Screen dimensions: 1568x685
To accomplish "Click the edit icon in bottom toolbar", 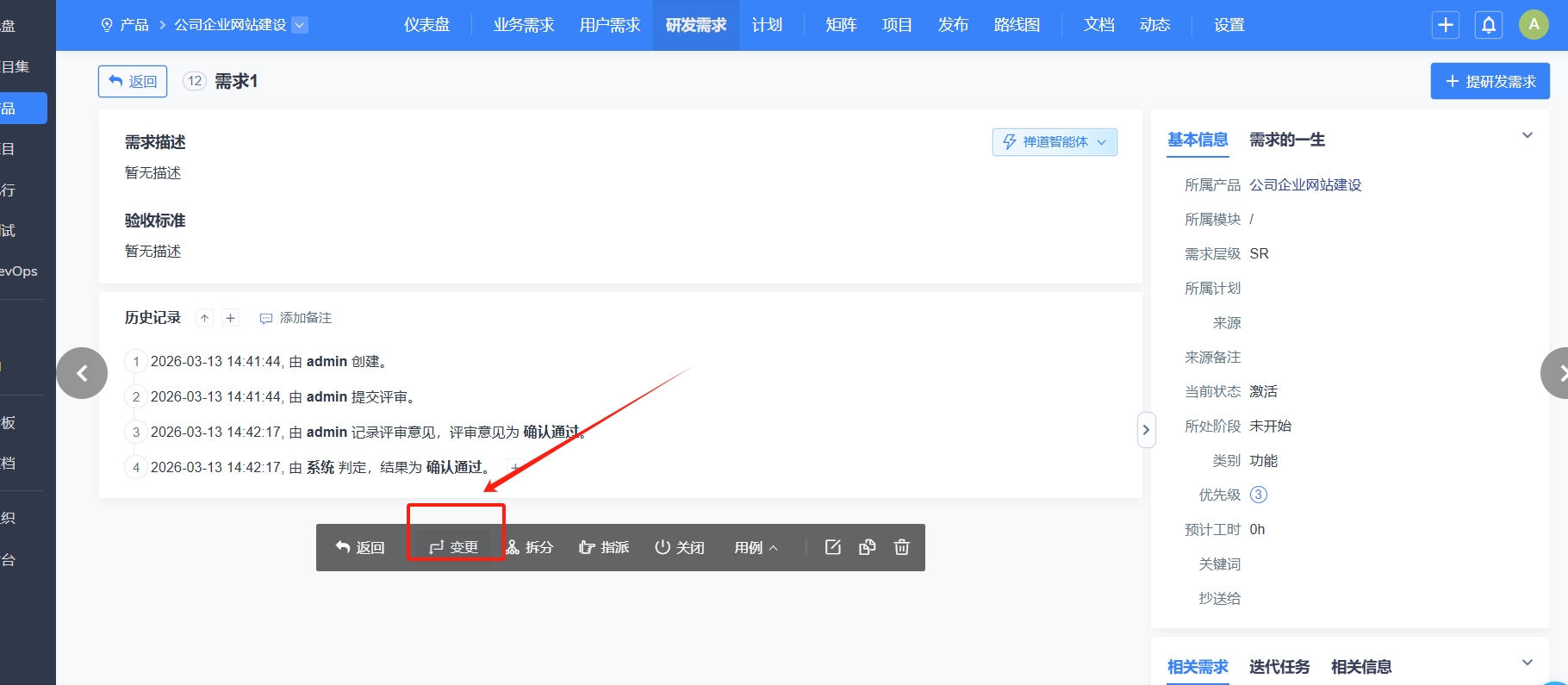I will (x=832, y=547).
